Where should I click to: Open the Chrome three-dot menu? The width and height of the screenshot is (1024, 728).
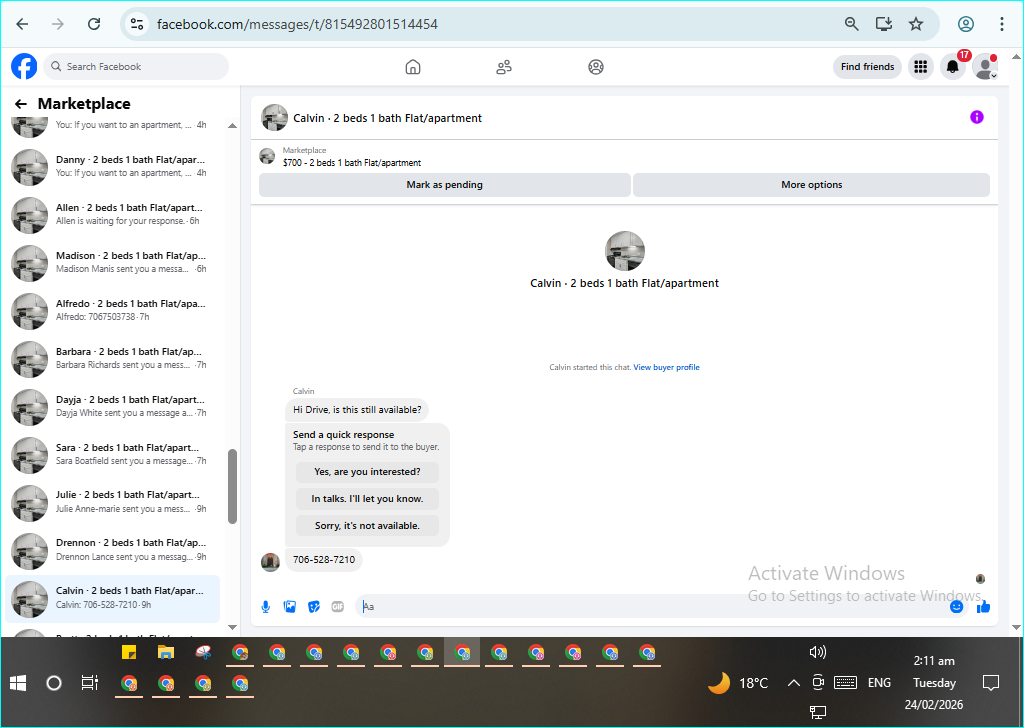[1002, 24]
